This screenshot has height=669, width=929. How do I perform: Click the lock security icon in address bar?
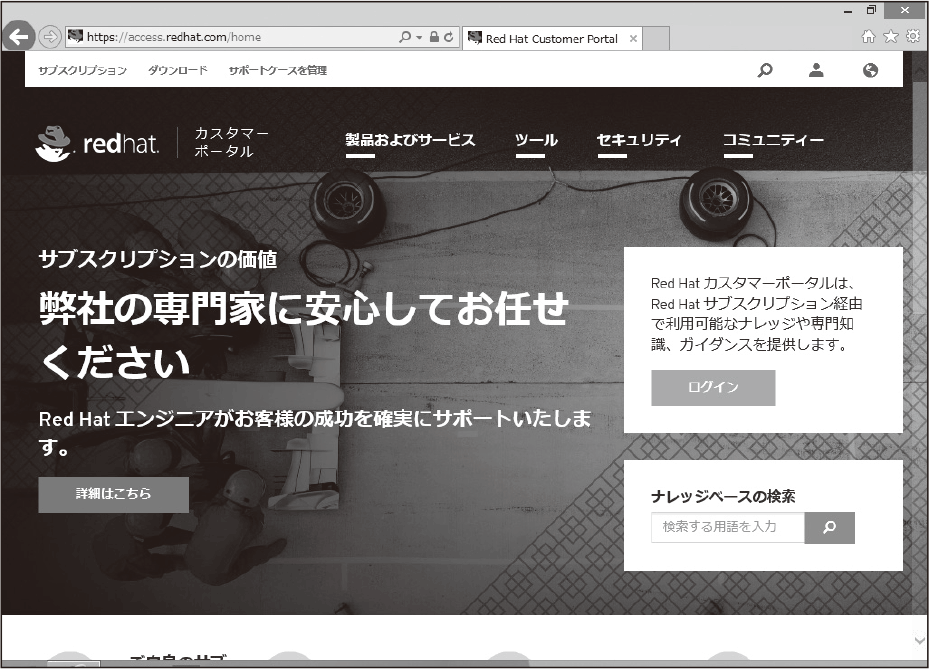[x=434, y=37]
